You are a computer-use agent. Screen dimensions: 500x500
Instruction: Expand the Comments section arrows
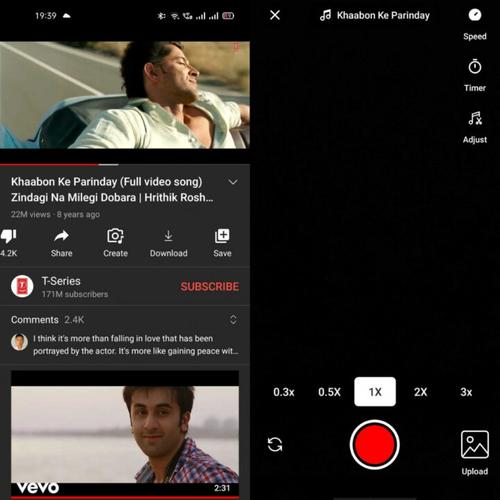point(233,320)
